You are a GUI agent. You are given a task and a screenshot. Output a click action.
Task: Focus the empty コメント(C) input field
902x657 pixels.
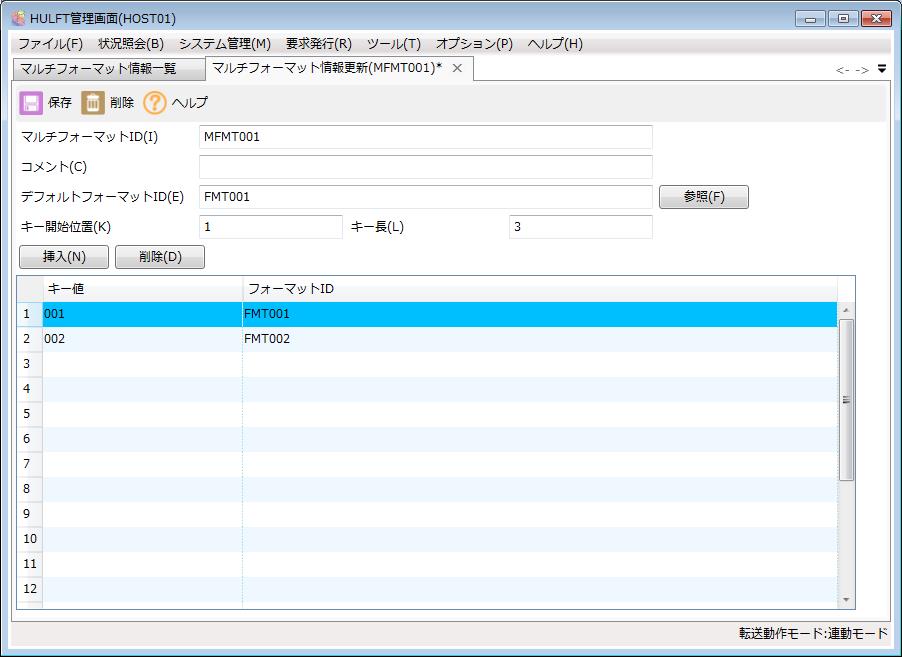426,167
